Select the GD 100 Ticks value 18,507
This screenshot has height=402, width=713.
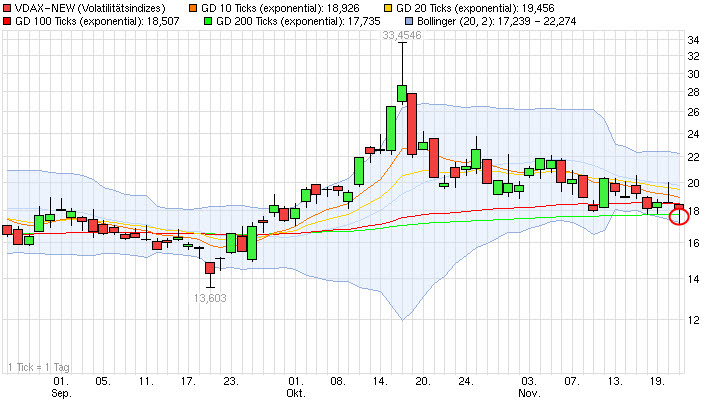click(x=163, y=21)
